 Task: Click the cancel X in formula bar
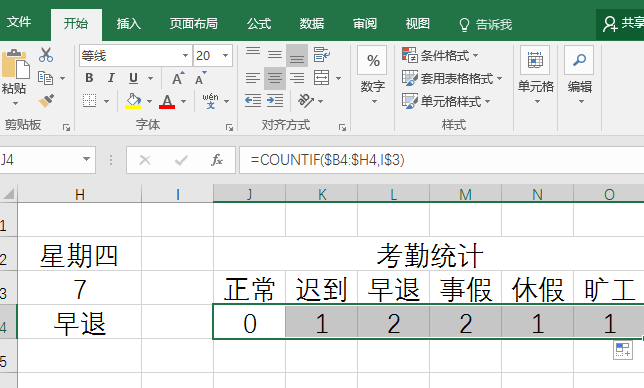point(145,160)
